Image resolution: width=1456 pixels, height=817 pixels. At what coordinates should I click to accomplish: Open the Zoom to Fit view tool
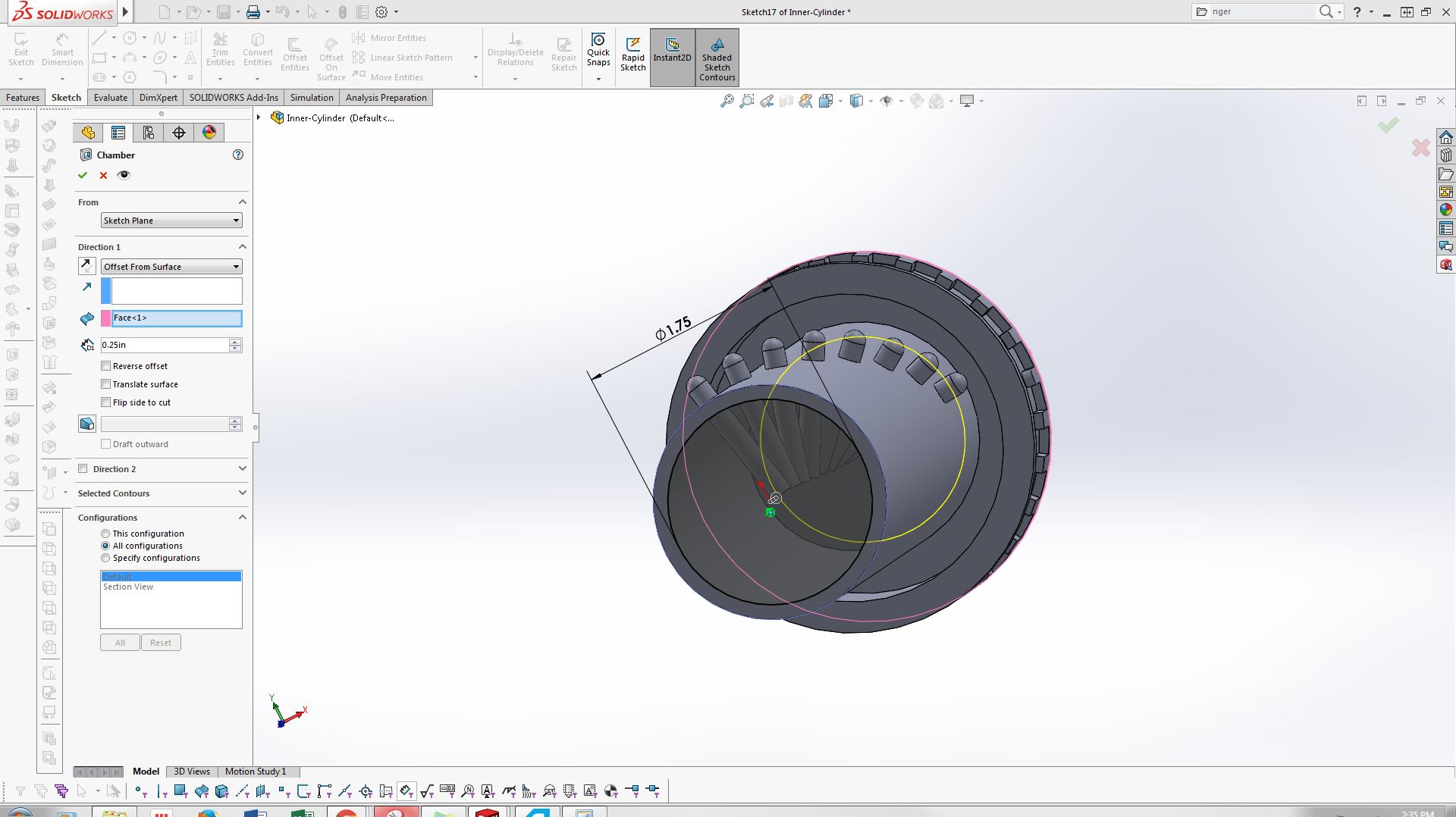[x=726, y=101]
